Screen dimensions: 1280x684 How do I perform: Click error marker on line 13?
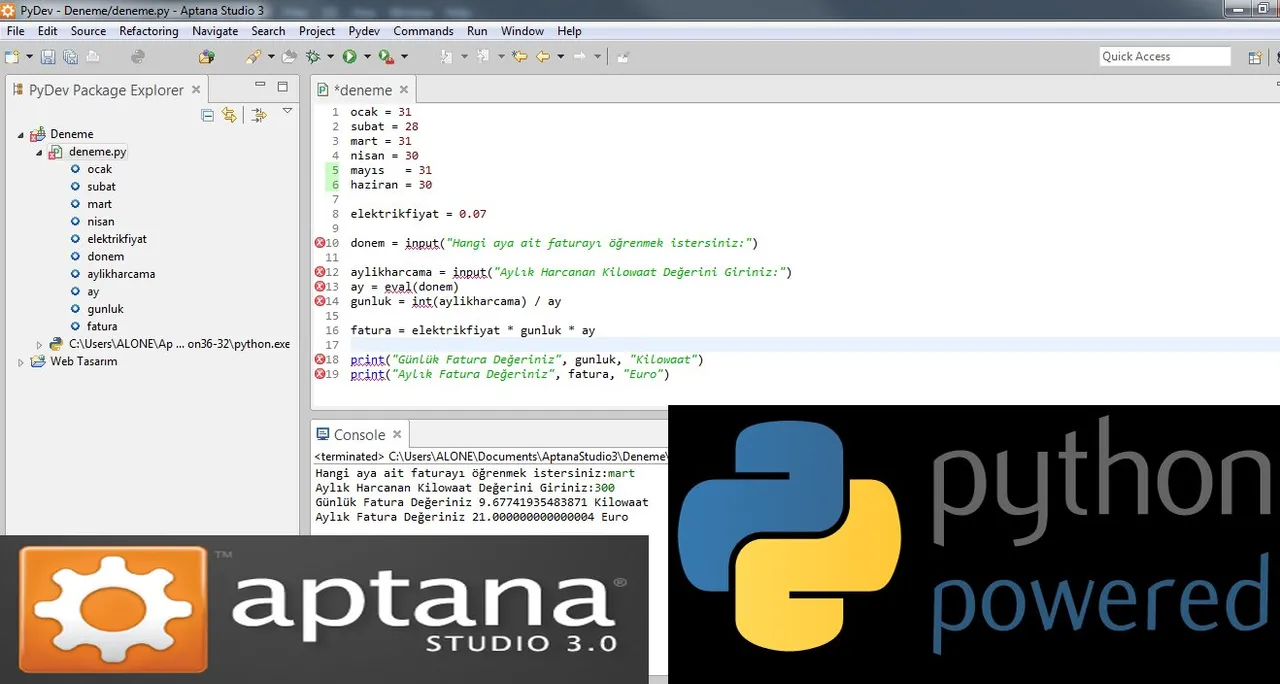coord(320,286)
